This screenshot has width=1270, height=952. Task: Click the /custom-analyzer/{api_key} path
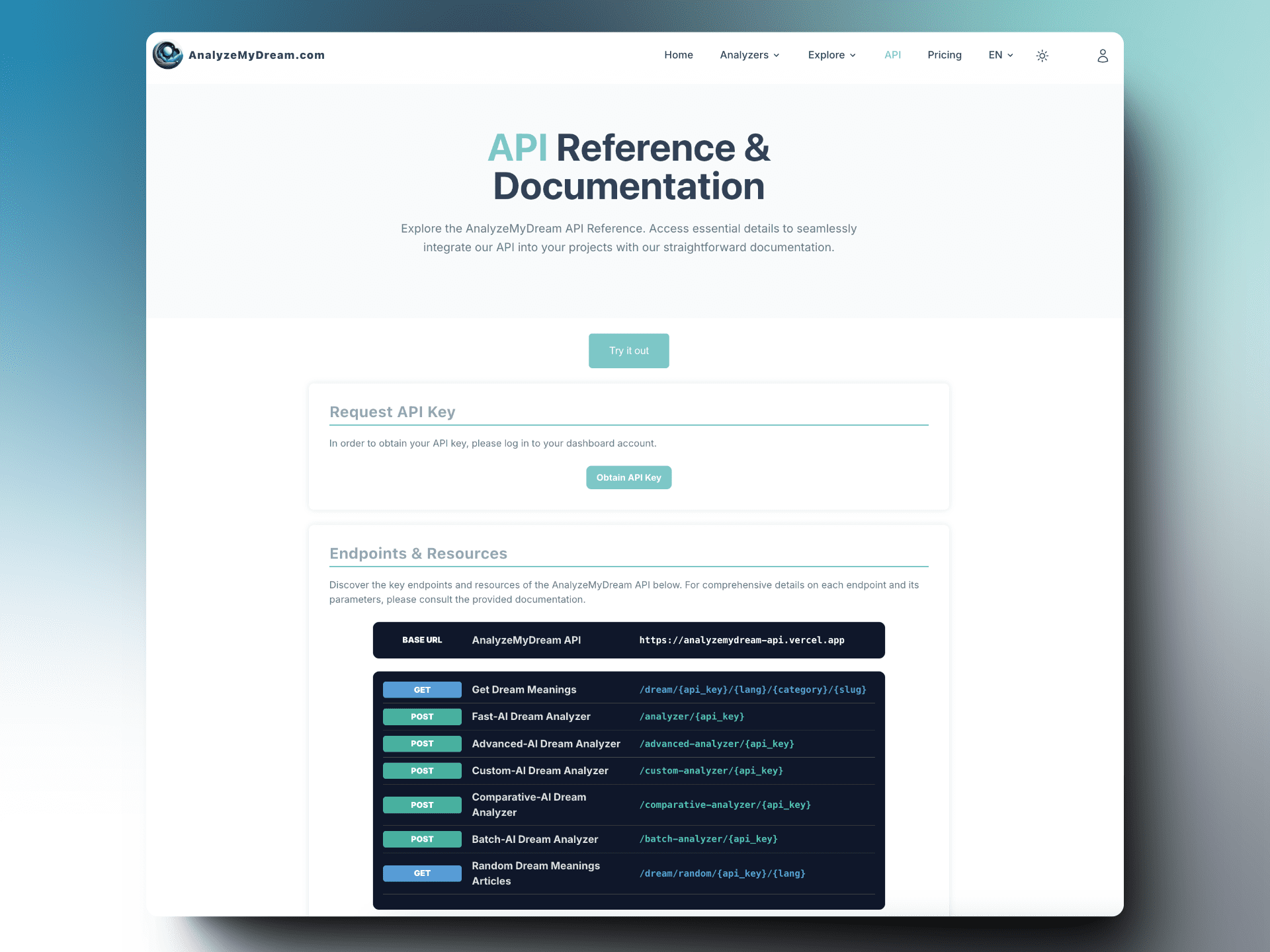pos(711,771)
